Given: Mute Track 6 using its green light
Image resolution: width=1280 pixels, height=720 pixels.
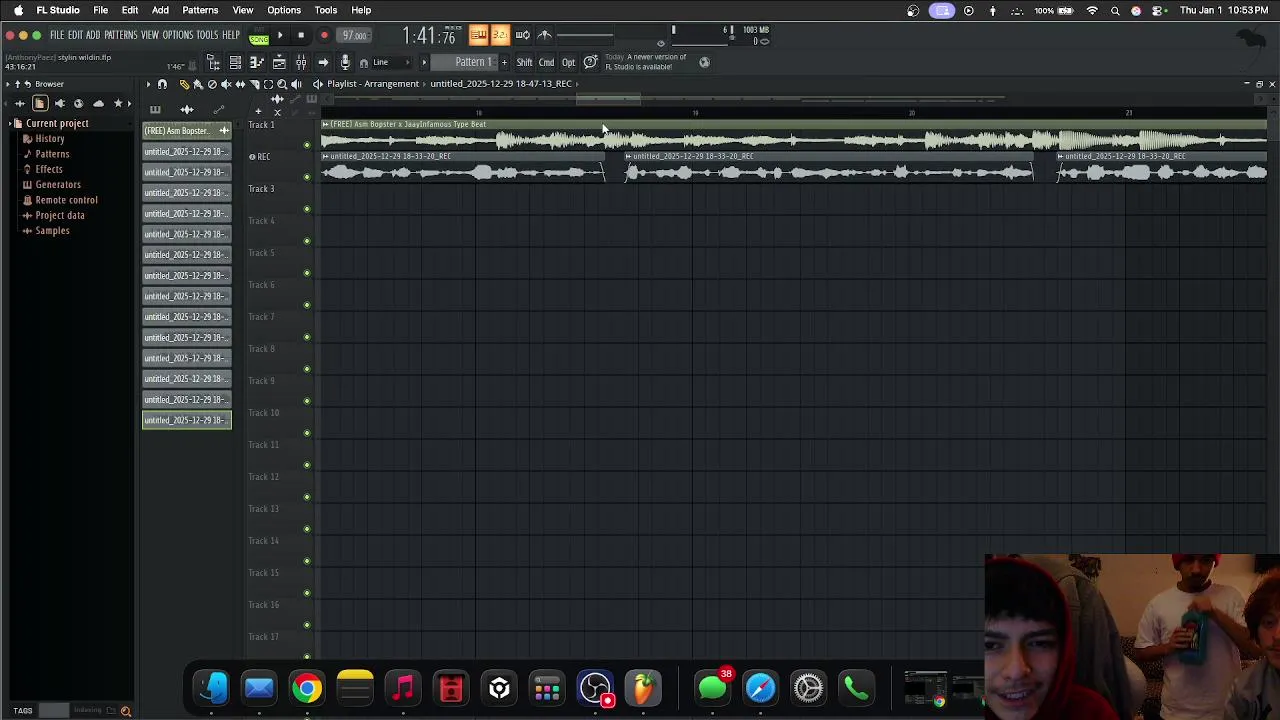Looking at the screenshot, I should tap(307, 304).
